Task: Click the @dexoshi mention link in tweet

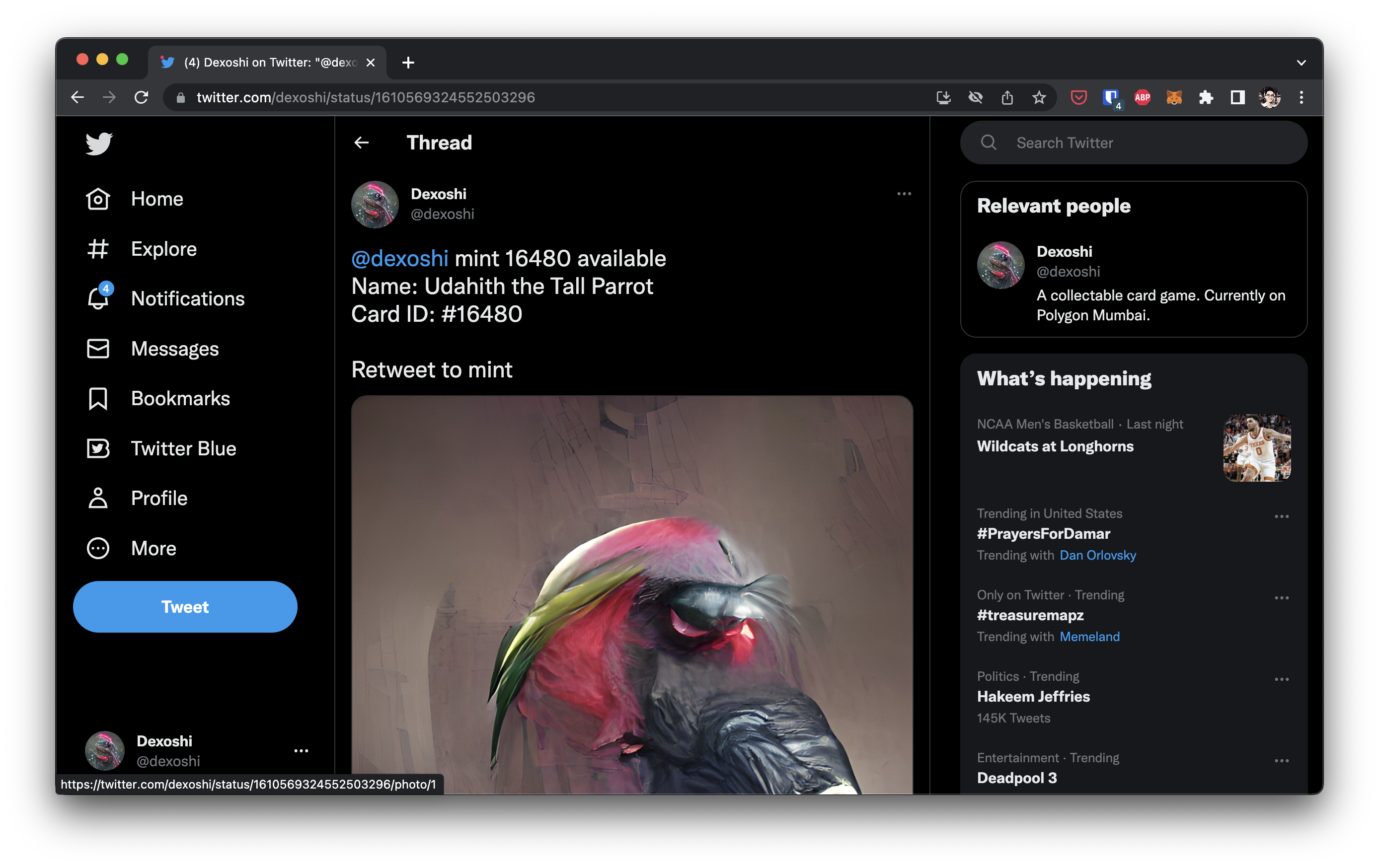Action: click(399, 258)
